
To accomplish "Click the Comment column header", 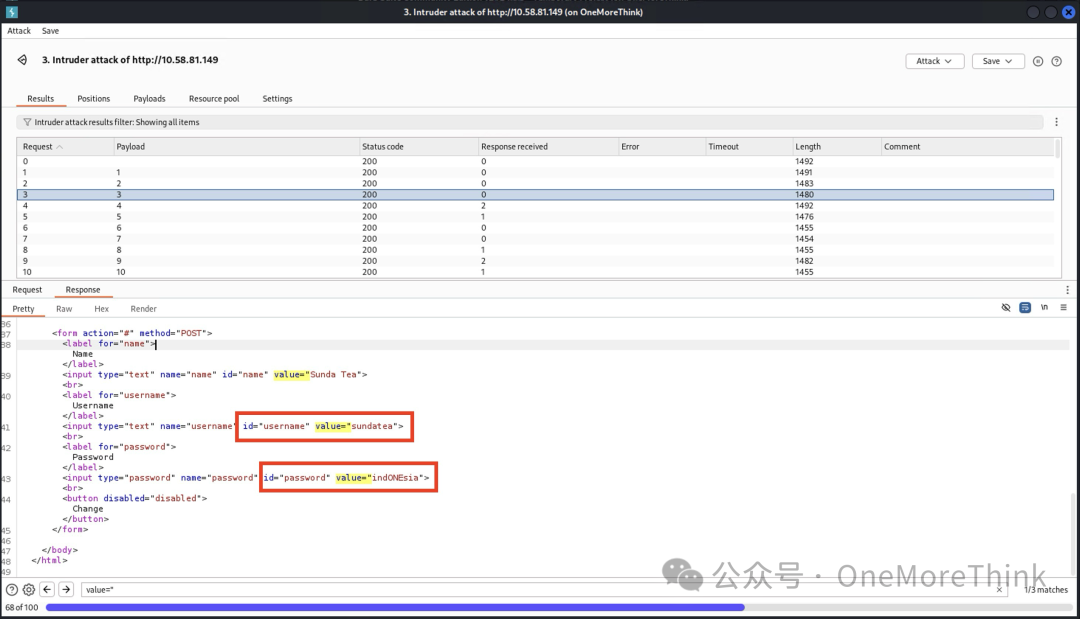I will (x=968, y=147).
